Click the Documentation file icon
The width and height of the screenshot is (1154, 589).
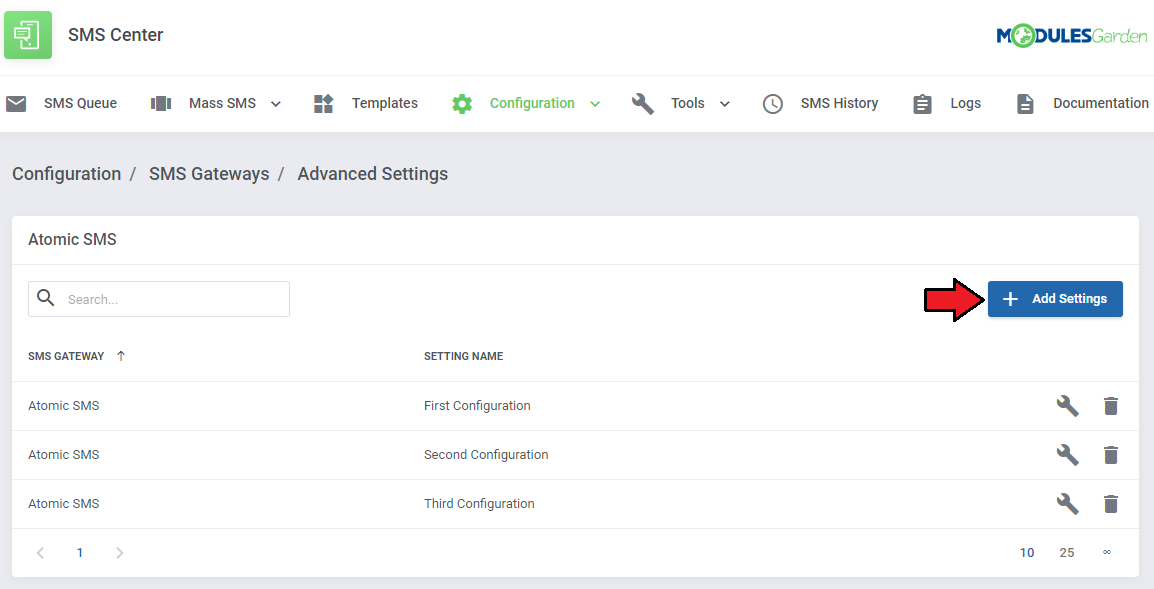click(x=1025, y=104)
